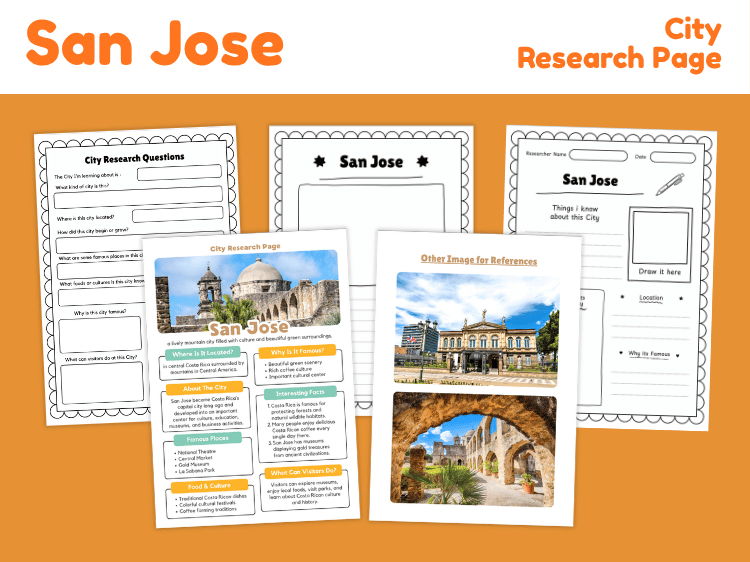Click the box under 'What can visitors do'
The height and width of the screenshot is (562, 750).
pos(102,383)
